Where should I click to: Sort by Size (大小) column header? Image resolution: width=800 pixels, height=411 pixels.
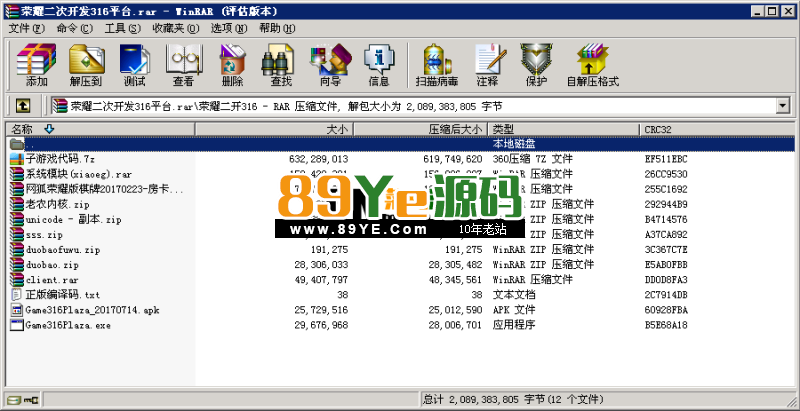274,130
